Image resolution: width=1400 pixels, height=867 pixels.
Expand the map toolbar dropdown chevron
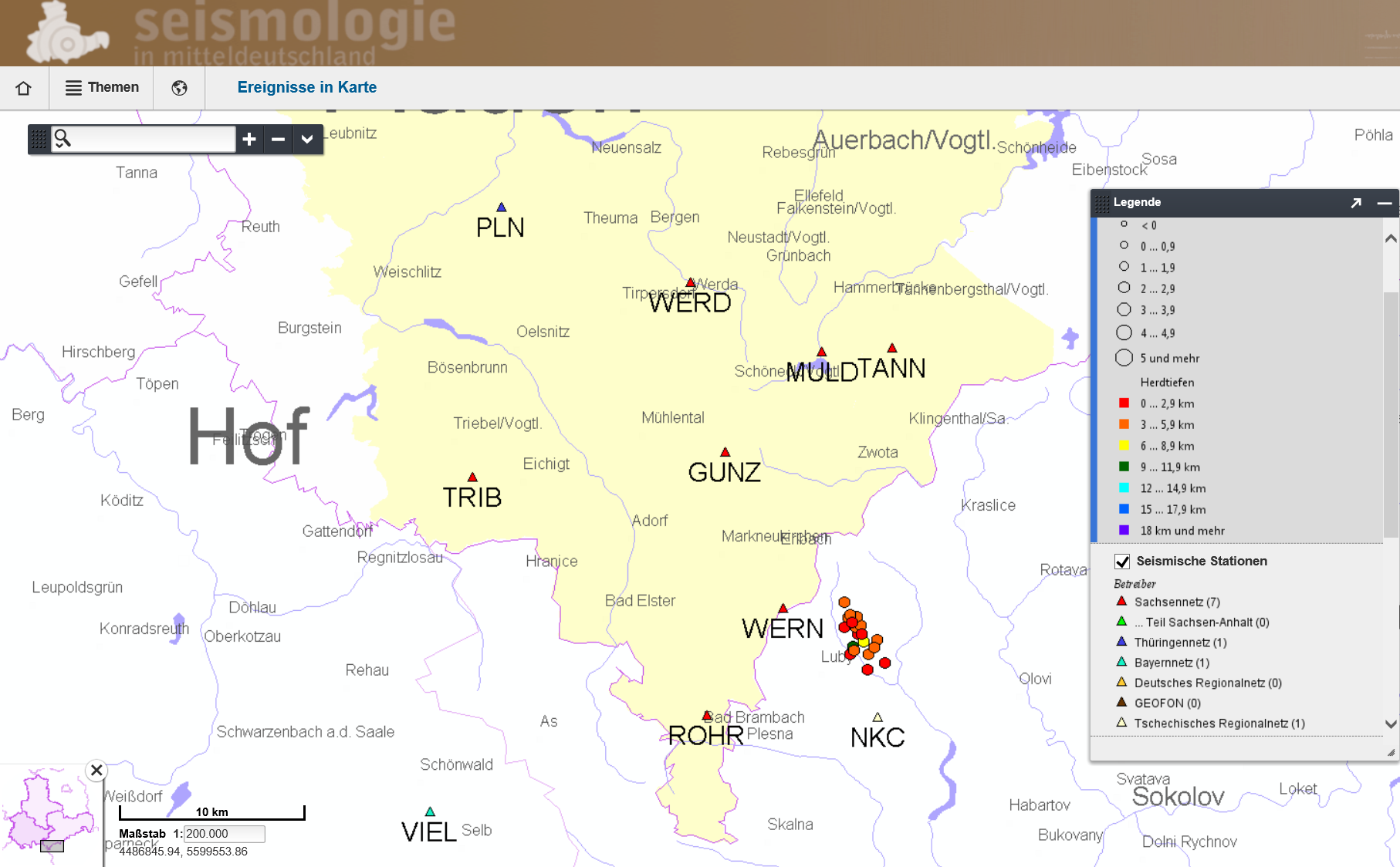[307, 140]
